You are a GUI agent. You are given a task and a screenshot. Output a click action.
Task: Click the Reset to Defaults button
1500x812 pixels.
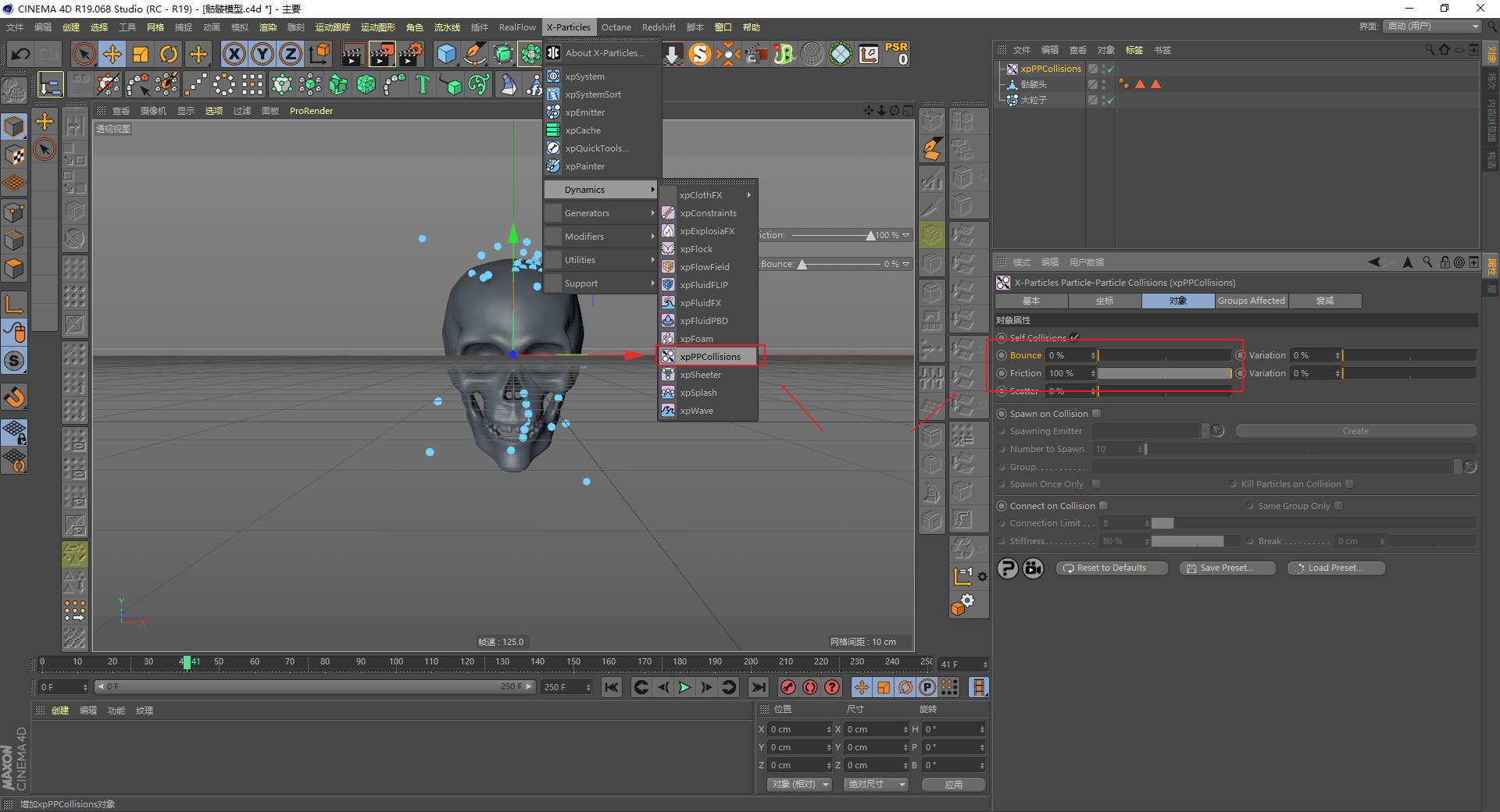[1111, 568]
